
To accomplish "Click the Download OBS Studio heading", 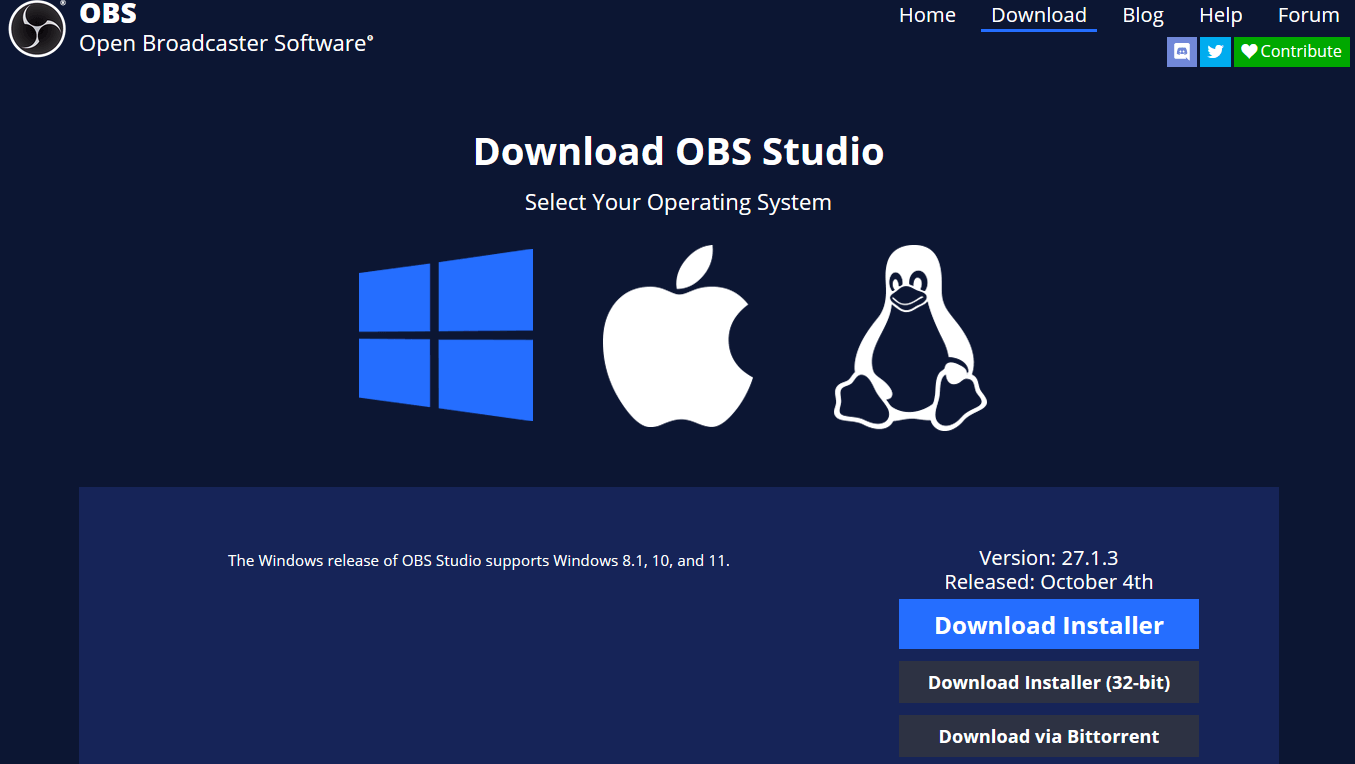I will tap(678, 152).
